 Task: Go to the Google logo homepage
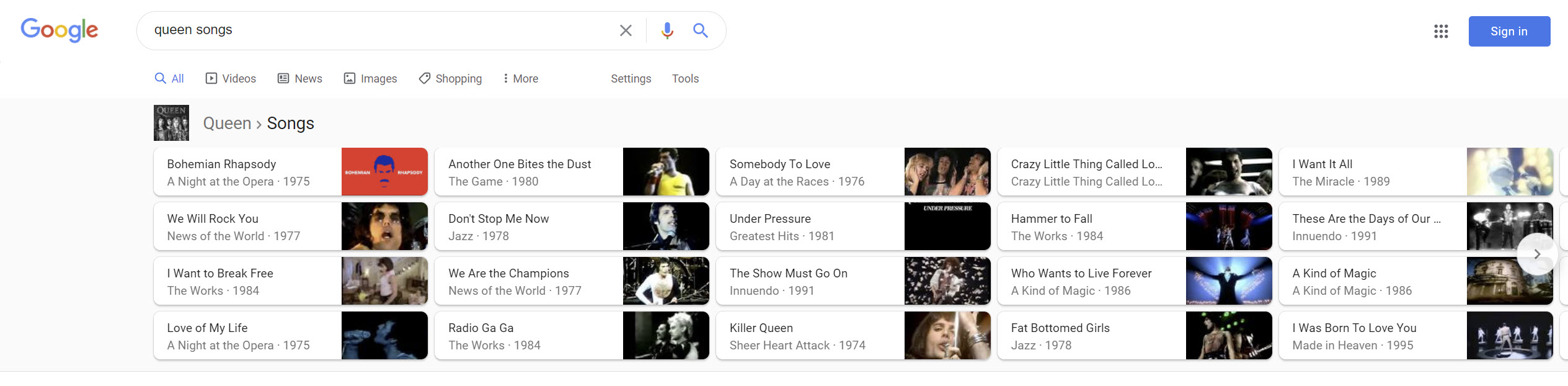pos(60,30)
